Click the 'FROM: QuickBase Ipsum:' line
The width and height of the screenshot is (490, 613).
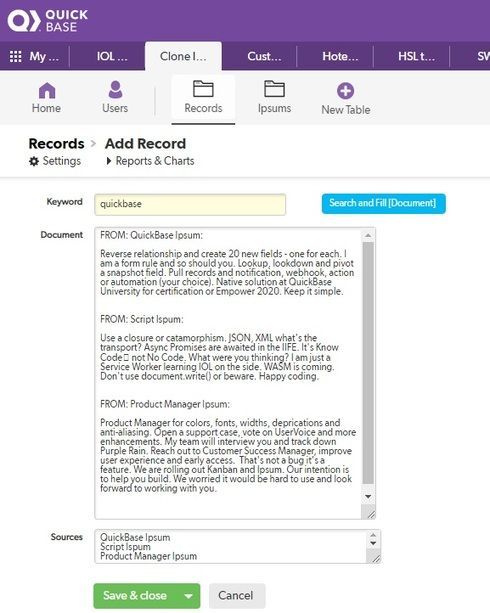151,235
